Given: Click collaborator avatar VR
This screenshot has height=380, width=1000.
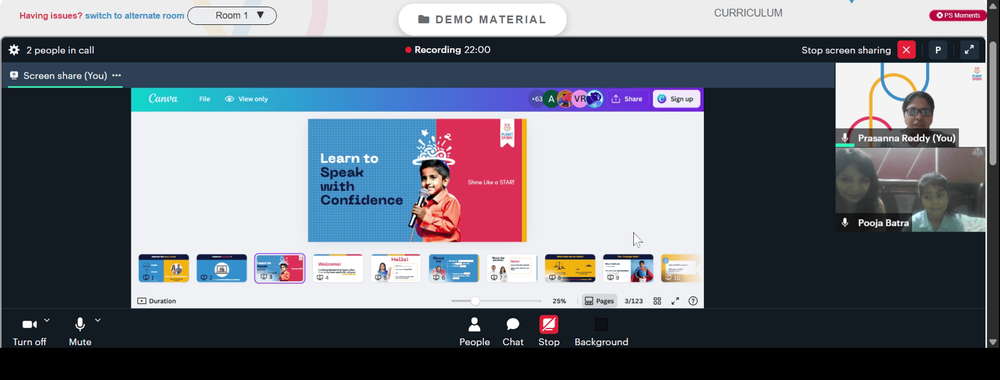Looking at the screenshot, I should tap(580, 99).
